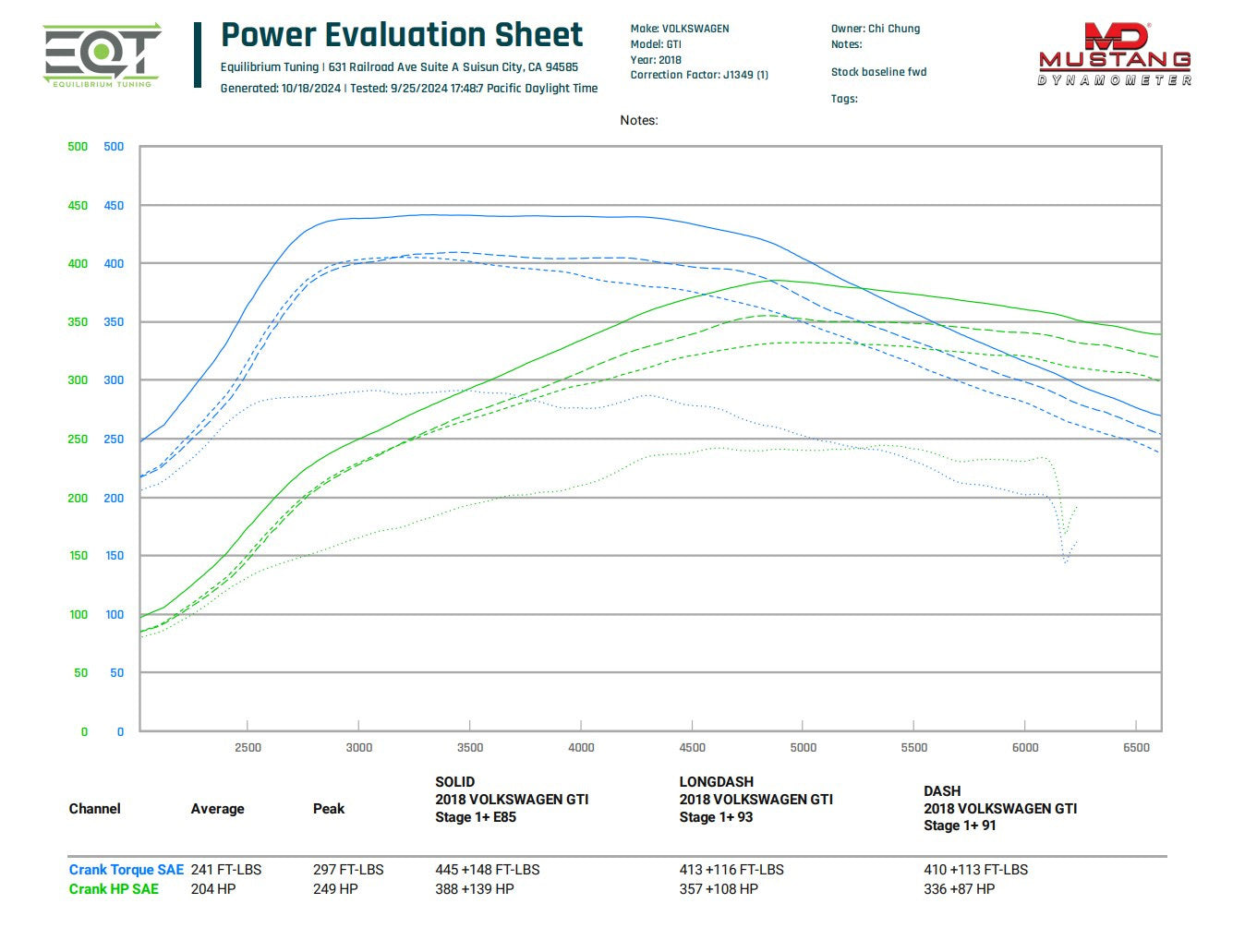This screenshot has height=952, width=1257.
Task: Click the LONGDASH Stage 1+ 93 column header
Action: tap(756, 800)
